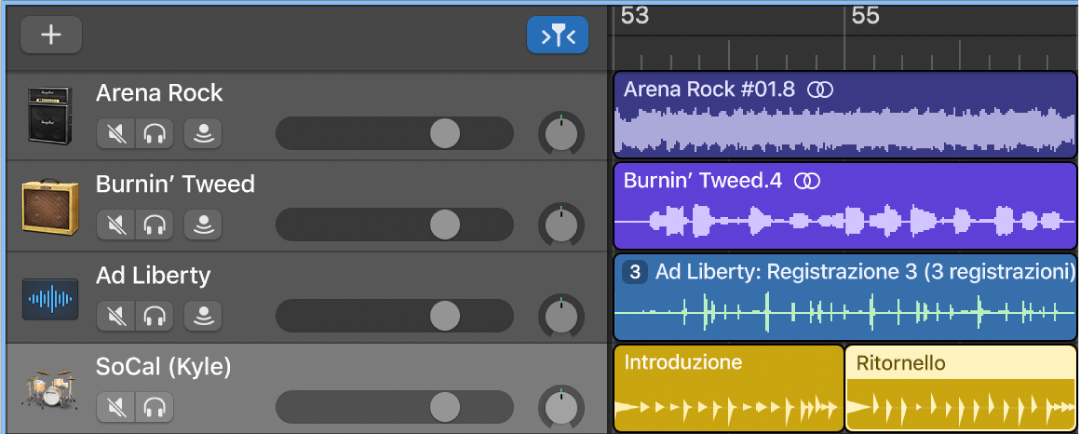Image resolution: width=1080 pixels, height=436 pixels.
Task: Select the Introduzione drummer region
Action: (728, 388)
